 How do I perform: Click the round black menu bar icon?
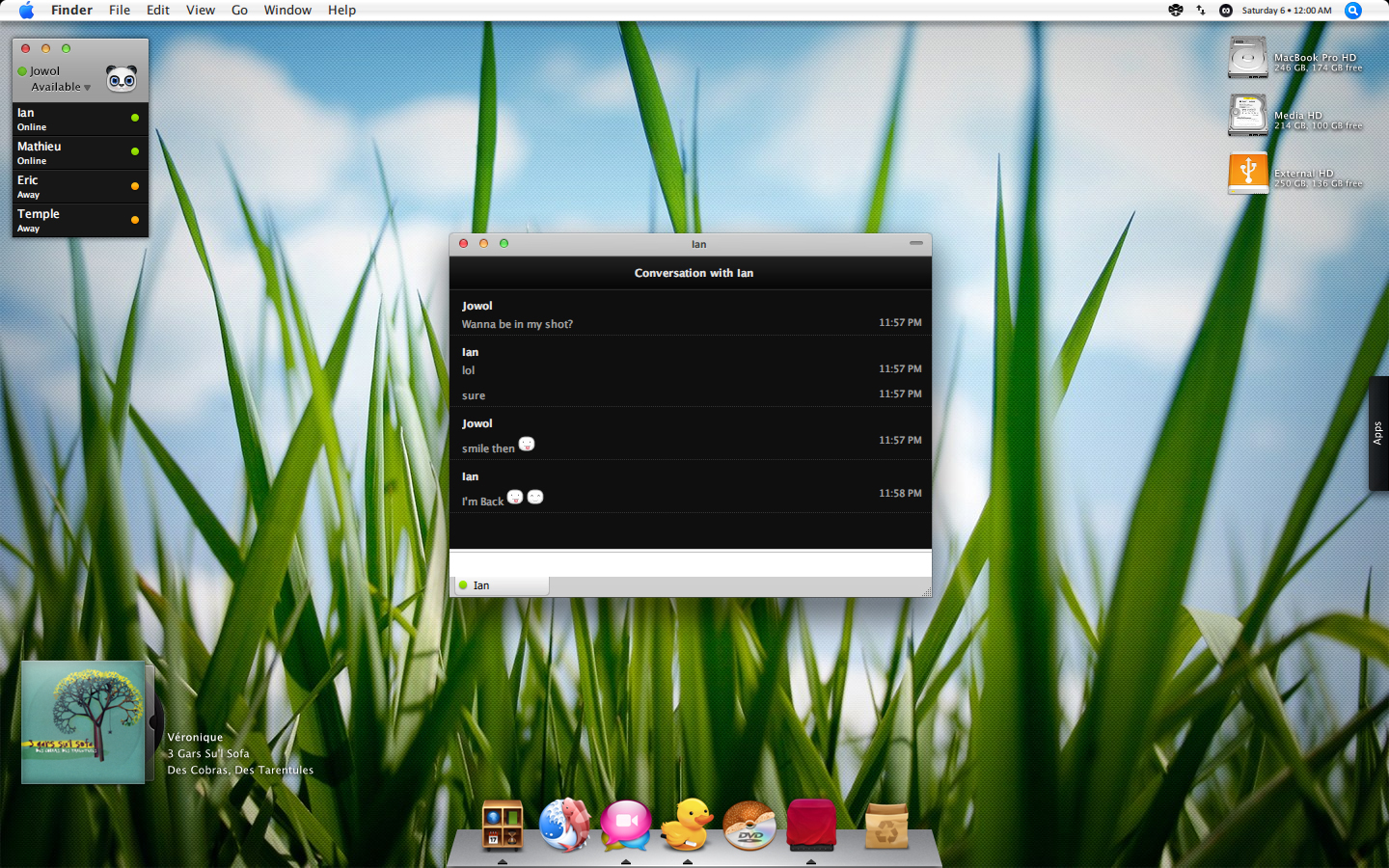pyautogui.click(x=1226, y=11)
